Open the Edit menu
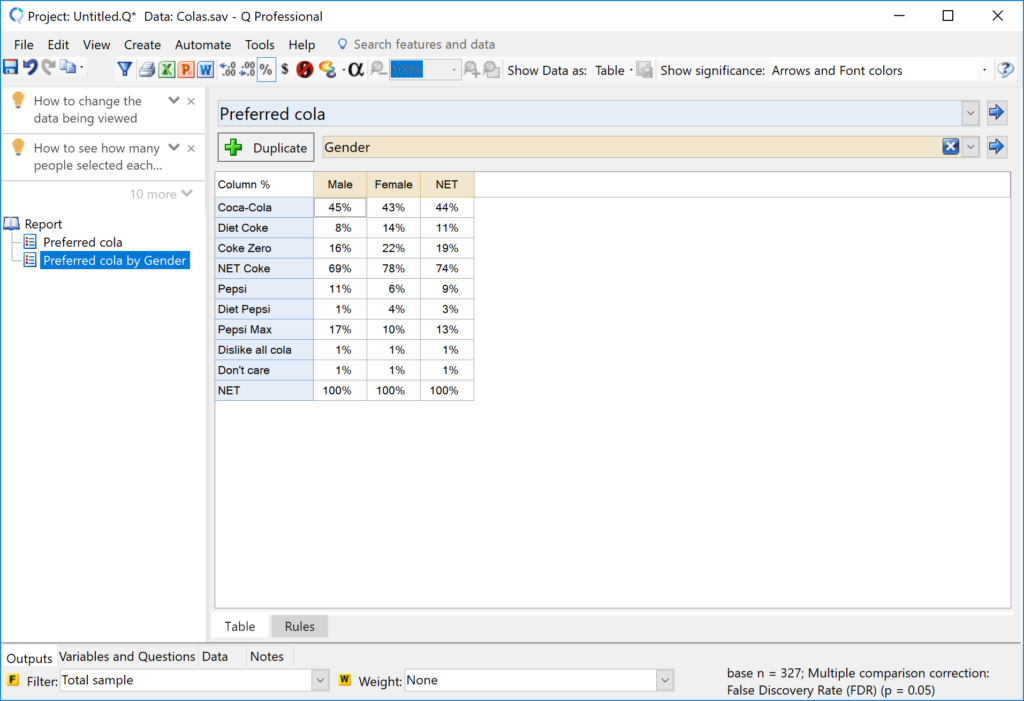The image size is (1024, 701). 58,44
